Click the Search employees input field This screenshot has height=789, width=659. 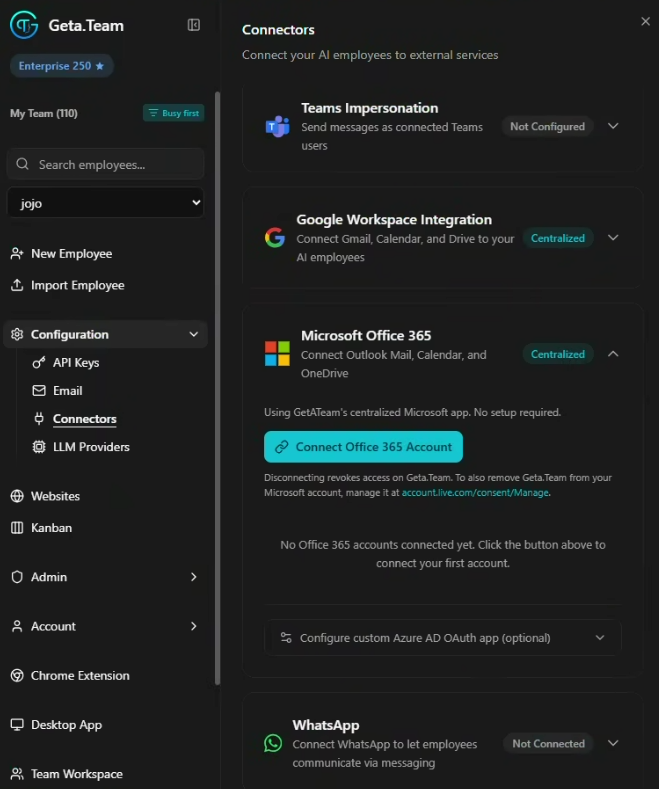pos(106,164)
